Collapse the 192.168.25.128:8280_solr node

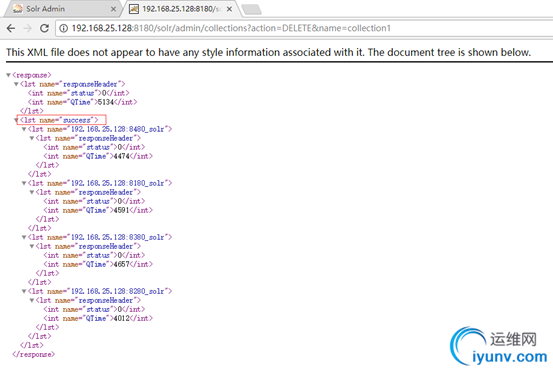tap(24, 291)
